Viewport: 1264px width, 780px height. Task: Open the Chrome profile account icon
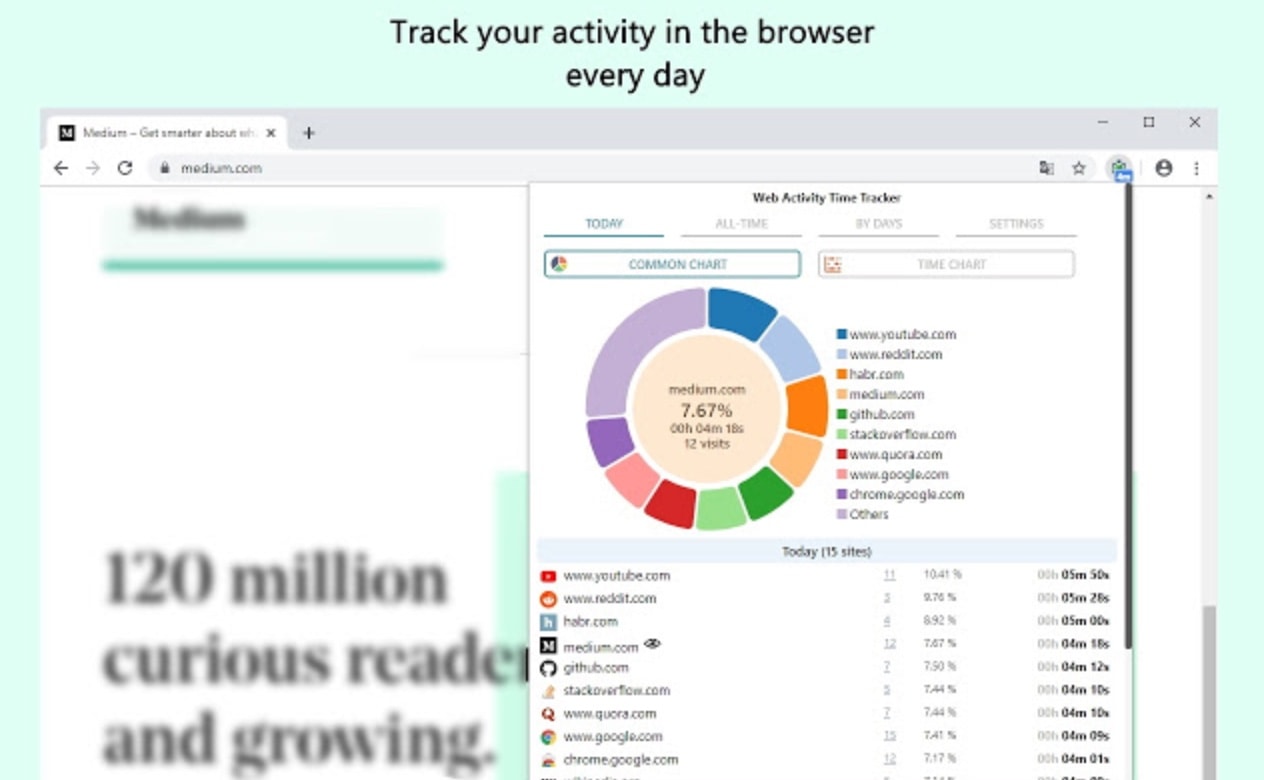click(1163, 168)
